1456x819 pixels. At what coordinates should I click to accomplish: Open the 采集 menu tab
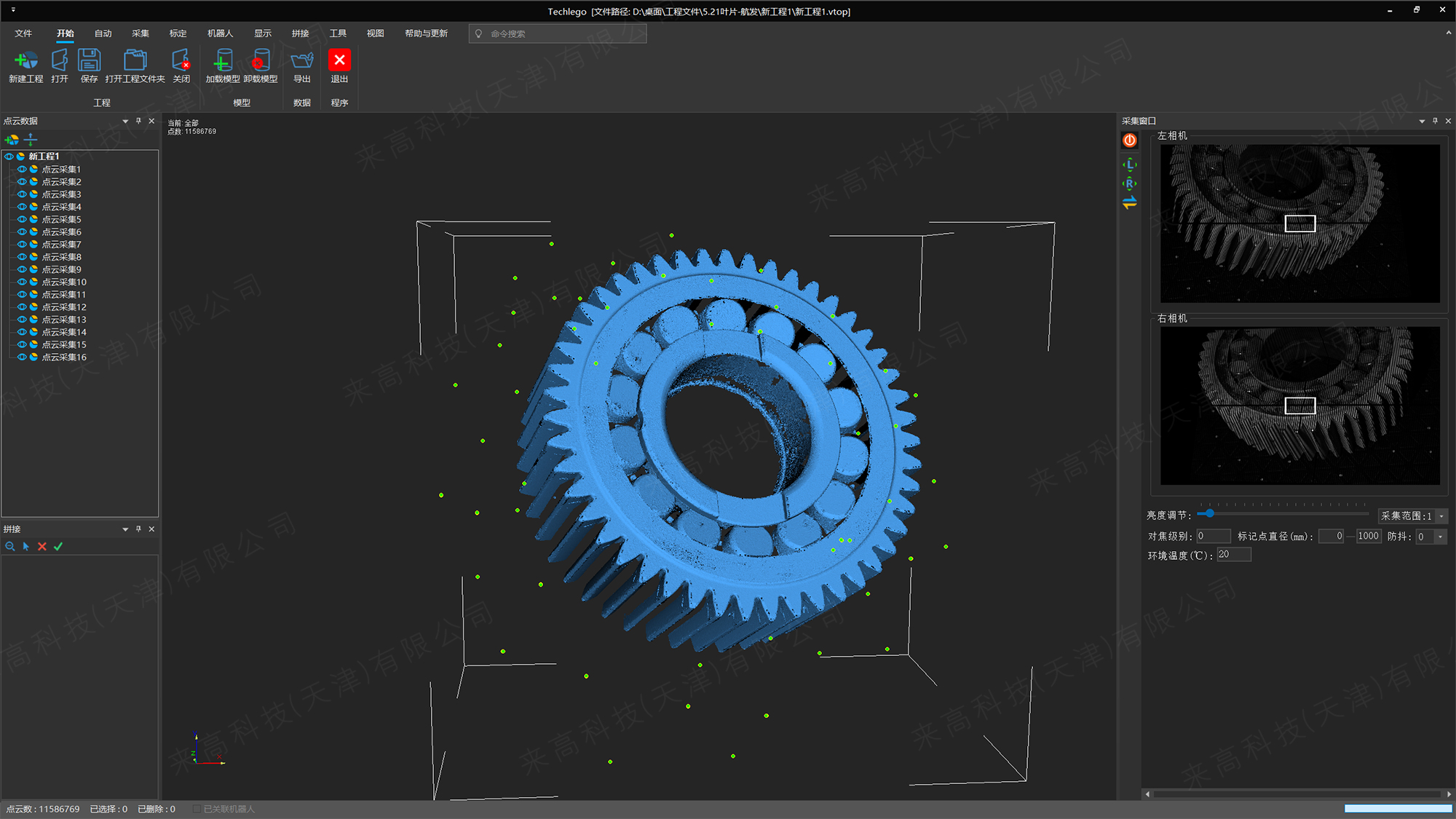click(x=141, y=33)
